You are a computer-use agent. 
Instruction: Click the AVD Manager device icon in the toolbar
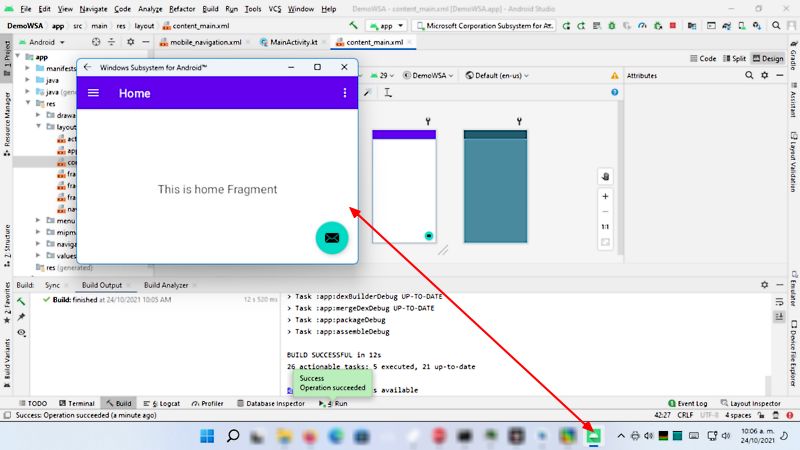[742, 26]
